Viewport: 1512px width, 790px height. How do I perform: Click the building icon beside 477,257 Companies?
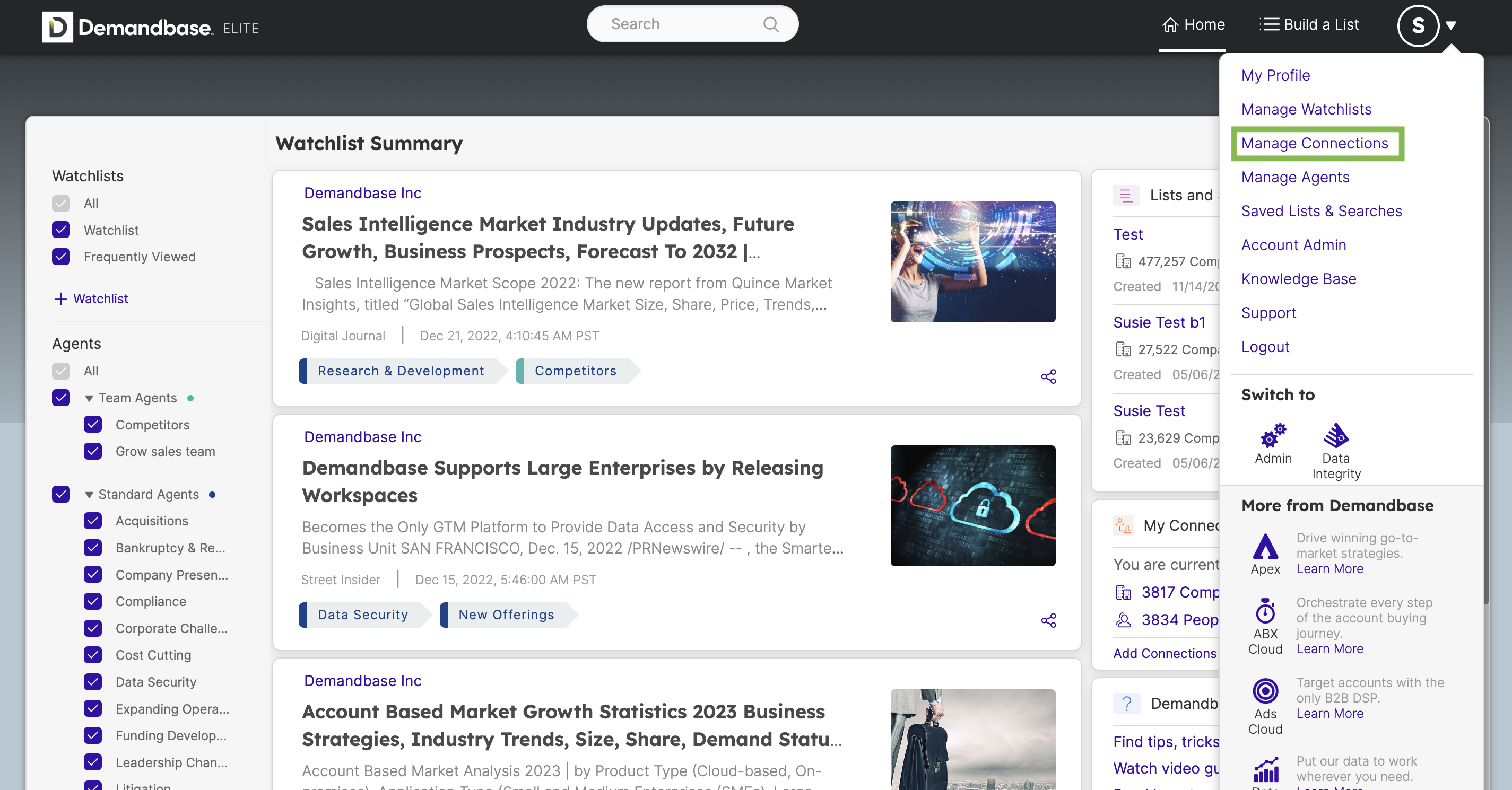[x=1123, y=261]
